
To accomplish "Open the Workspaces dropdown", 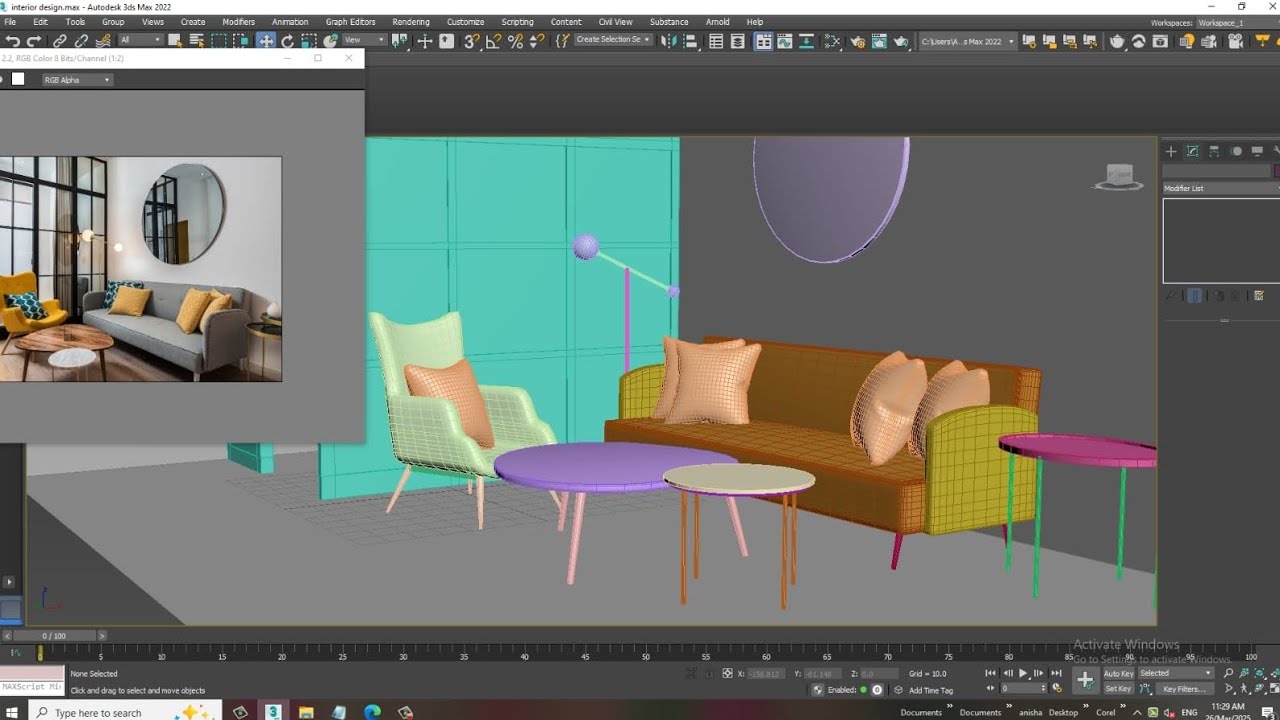I will (x=1238, y=23).
